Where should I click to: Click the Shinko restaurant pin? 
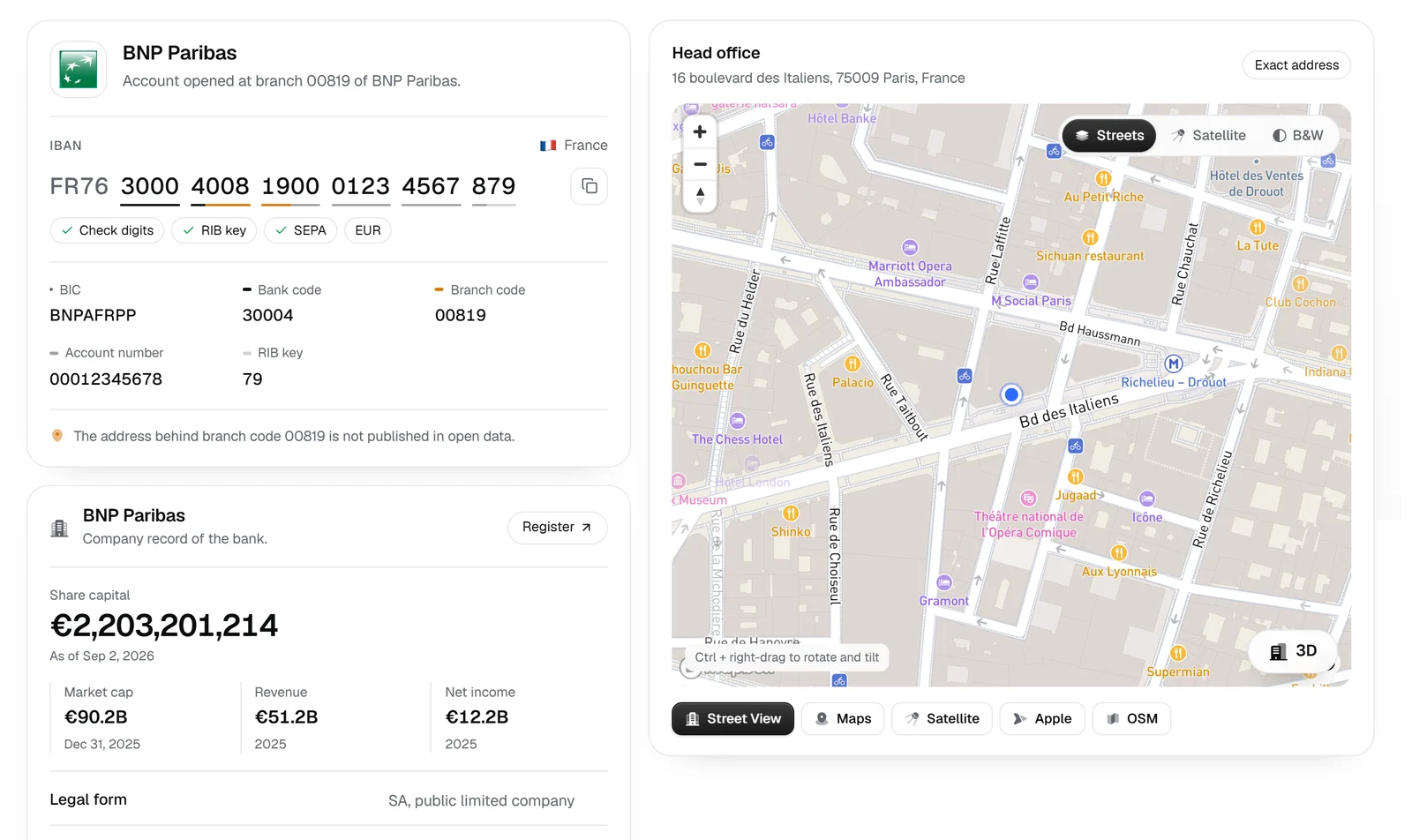click(791, 514)
